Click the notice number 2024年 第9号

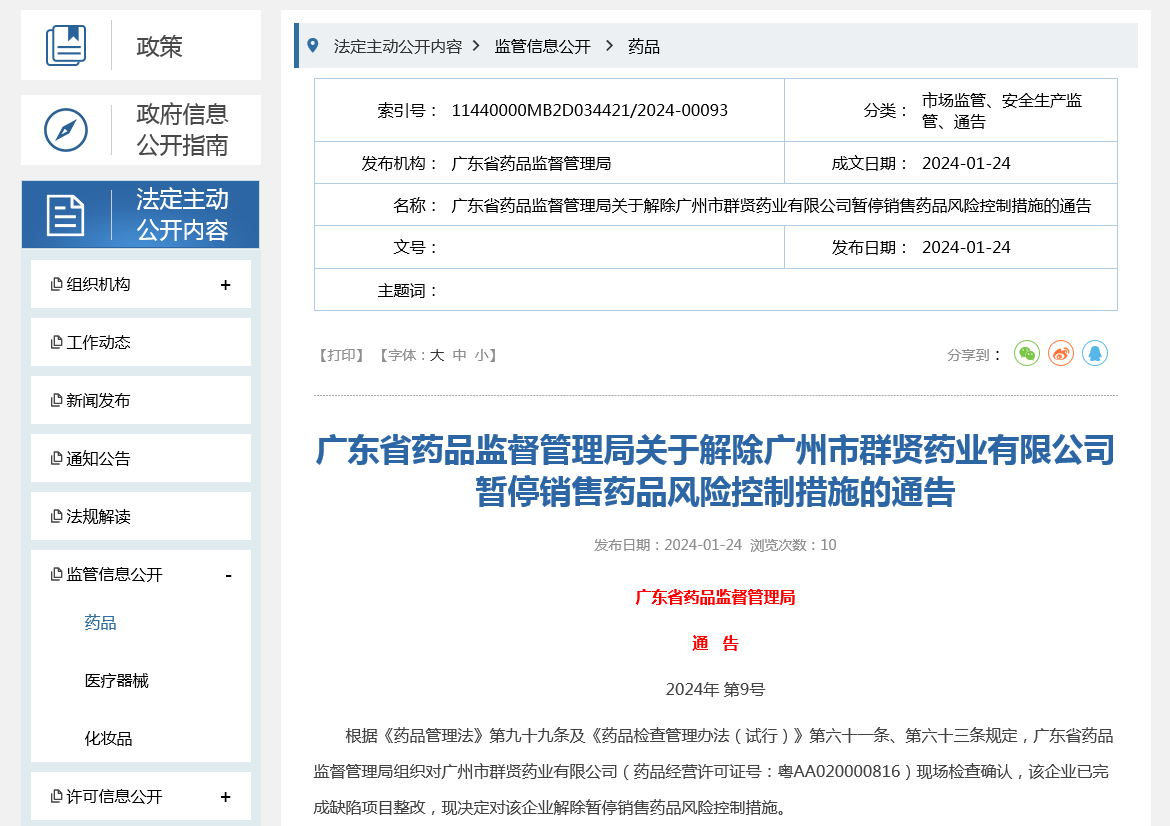[x=715, y=689]
